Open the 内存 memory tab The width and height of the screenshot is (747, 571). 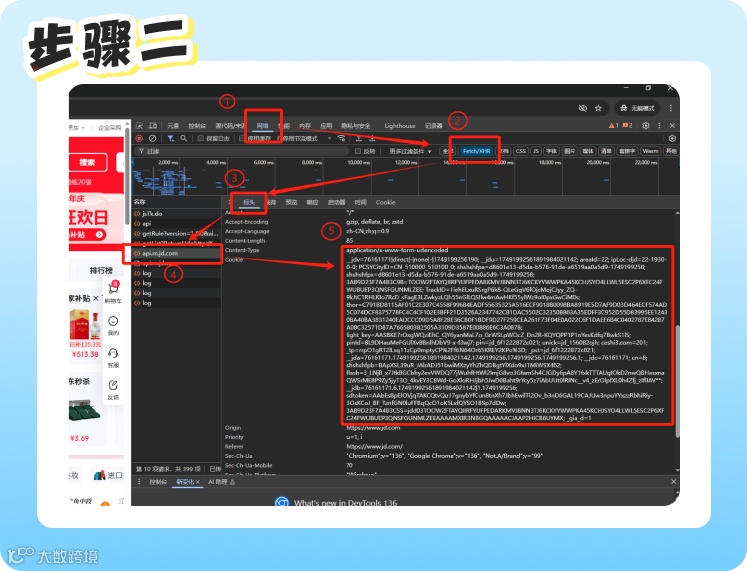(x=305, y=126)
